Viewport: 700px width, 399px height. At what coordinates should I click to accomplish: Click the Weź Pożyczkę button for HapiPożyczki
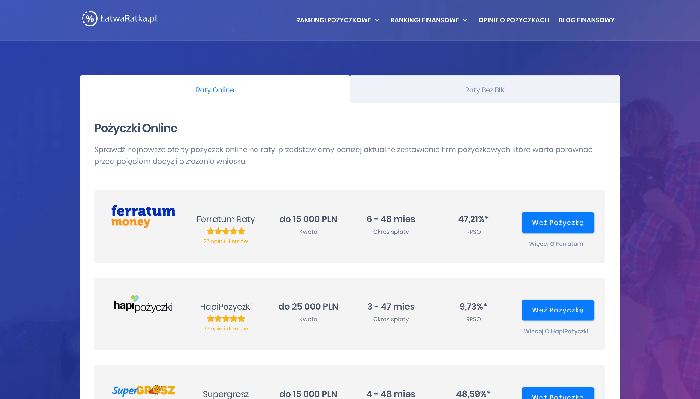558,310
